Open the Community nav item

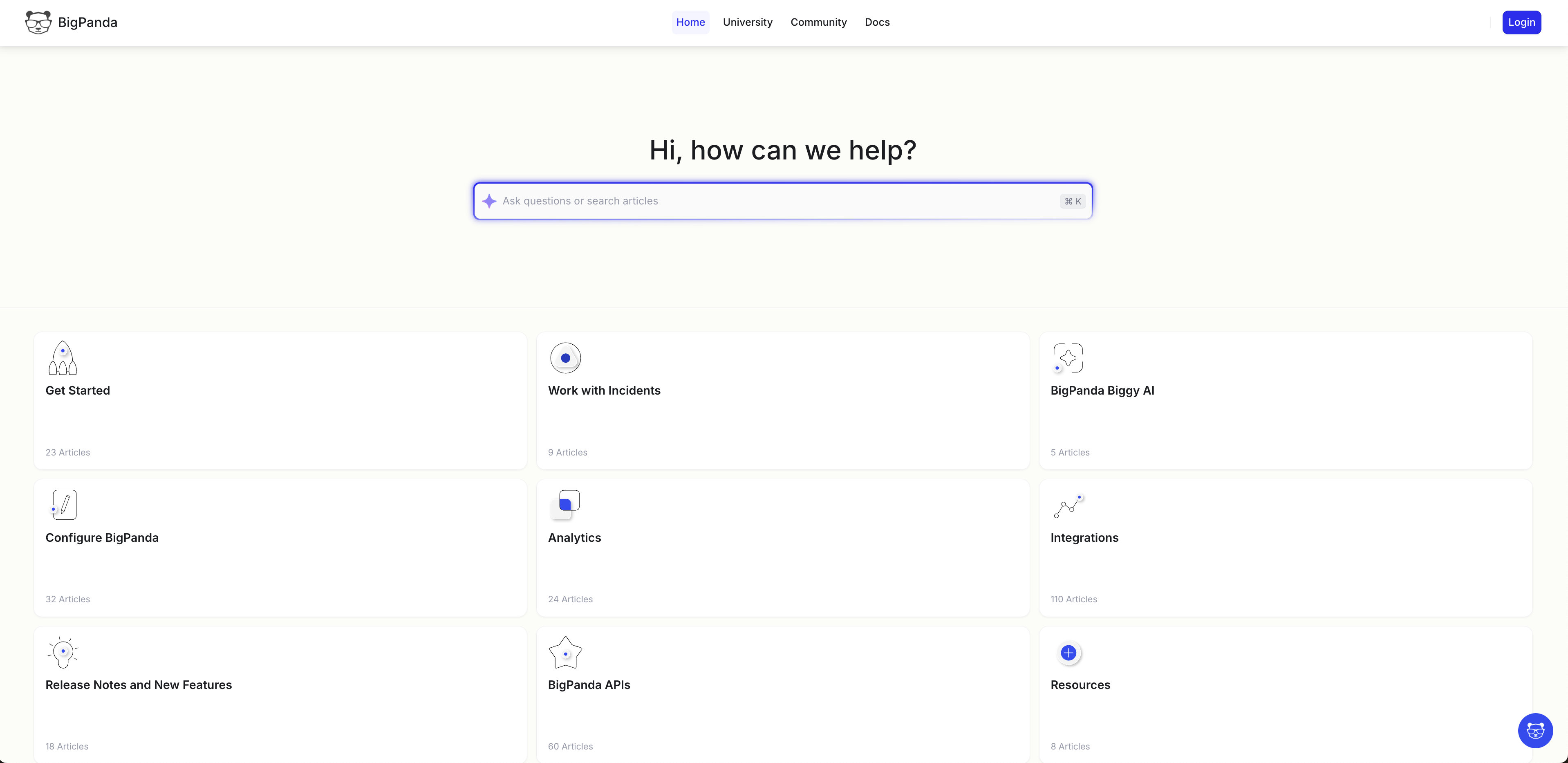click(818, 22)
